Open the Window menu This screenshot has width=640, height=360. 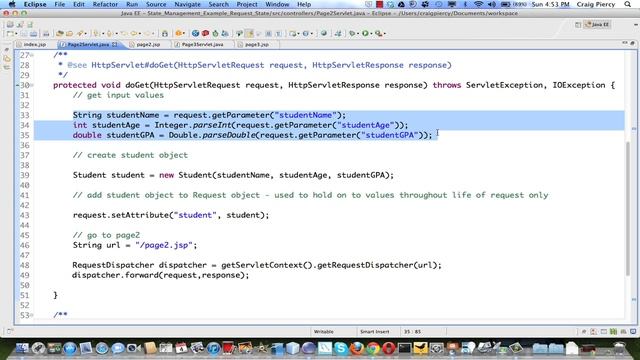[x=277, y=4]
